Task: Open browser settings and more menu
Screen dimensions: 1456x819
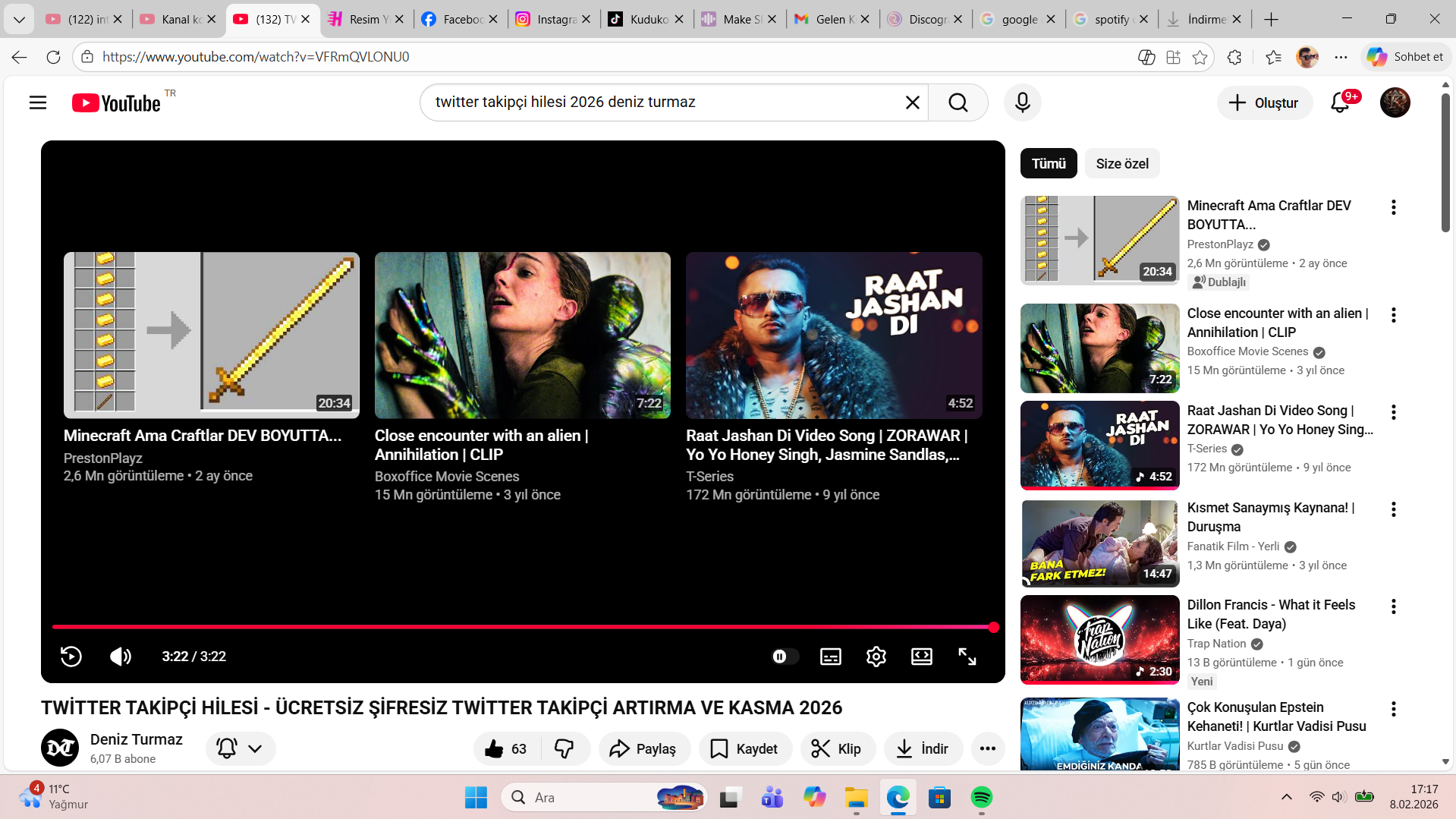Action: click(x=1341, y=57)
